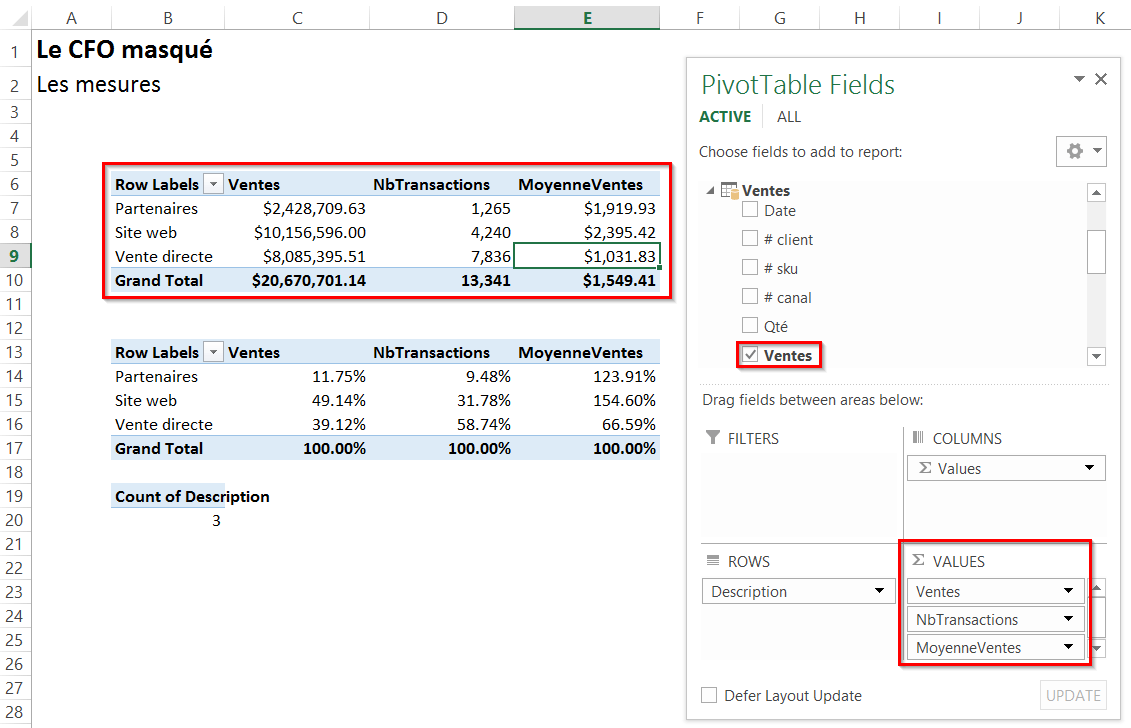This screenshot has width=1131, height=728.
Task: Open the PivotTable Fields gear tools menu
Action: tap(1081, 151)
